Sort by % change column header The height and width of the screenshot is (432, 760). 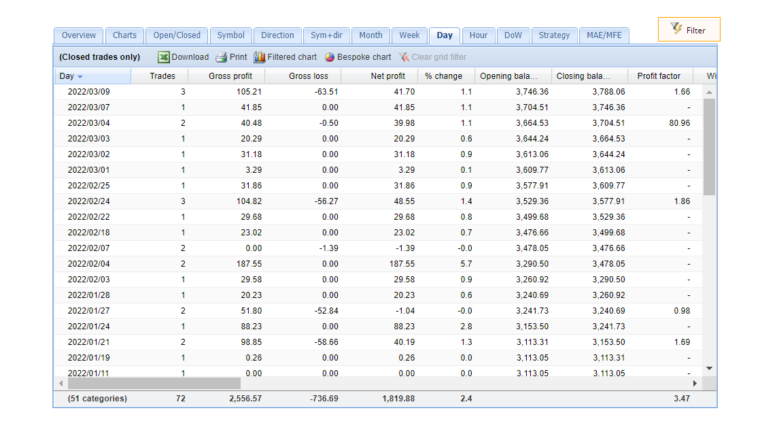coord(446,76)
